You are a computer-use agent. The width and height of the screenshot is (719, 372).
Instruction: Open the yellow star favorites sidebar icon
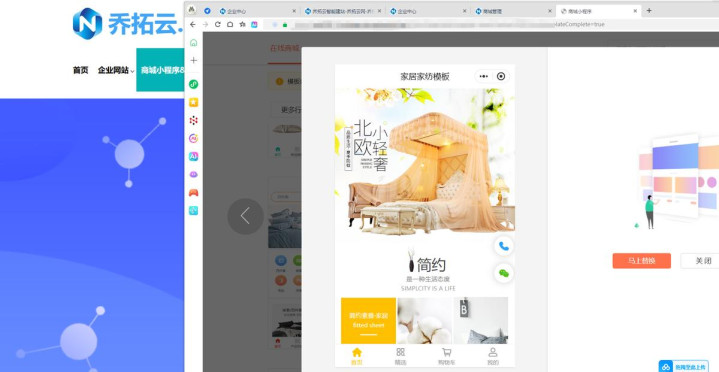[x=194, y=102]
